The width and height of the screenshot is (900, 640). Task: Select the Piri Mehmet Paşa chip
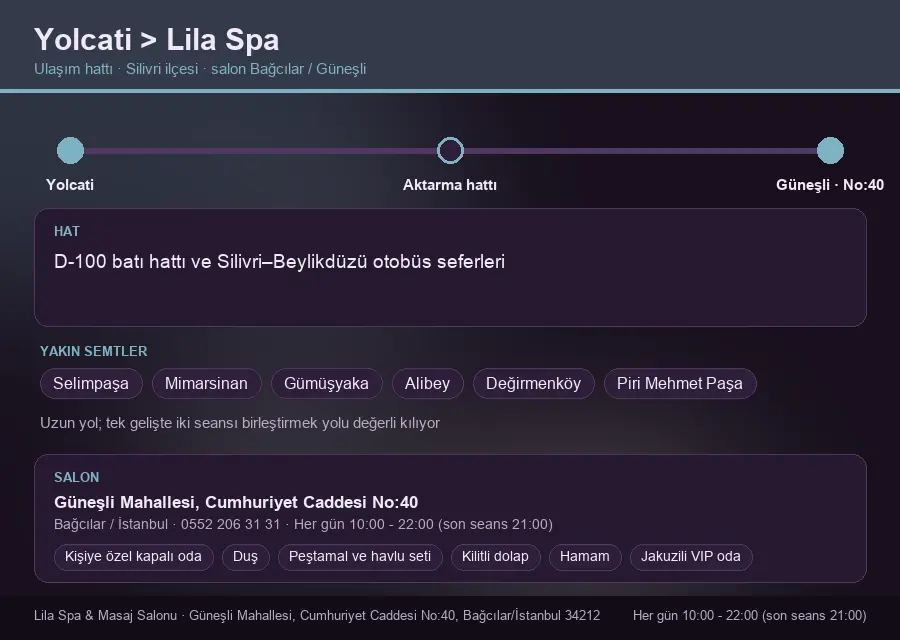pos(680,383)
